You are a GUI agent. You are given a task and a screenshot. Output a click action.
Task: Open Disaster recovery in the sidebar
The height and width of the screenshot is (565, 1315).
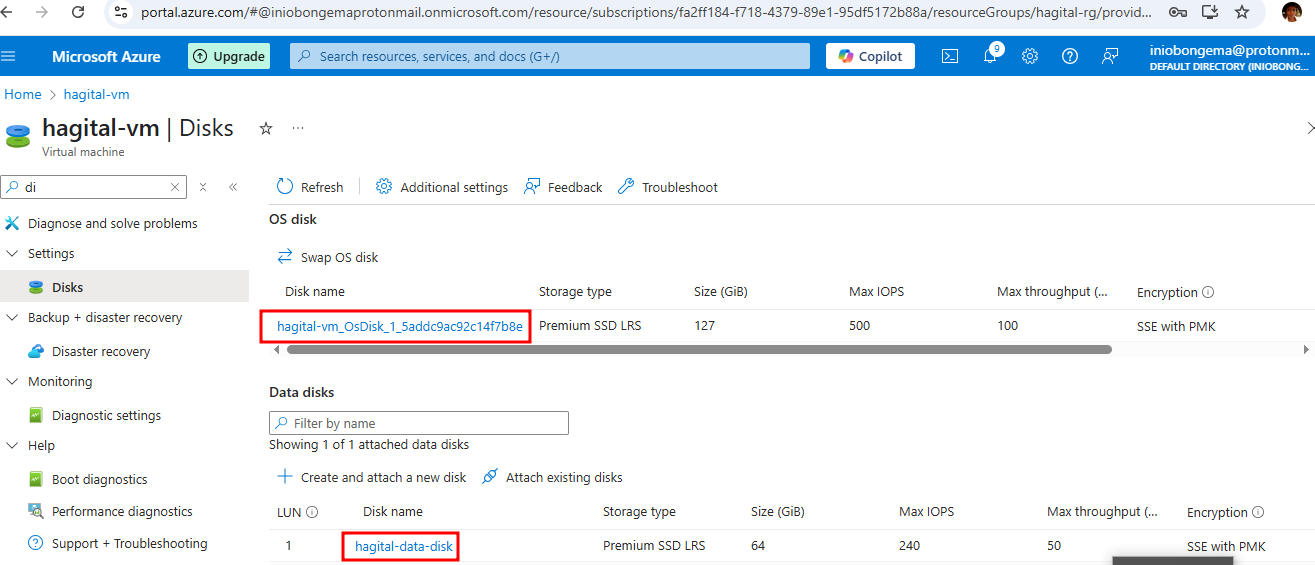click(101, 351)
